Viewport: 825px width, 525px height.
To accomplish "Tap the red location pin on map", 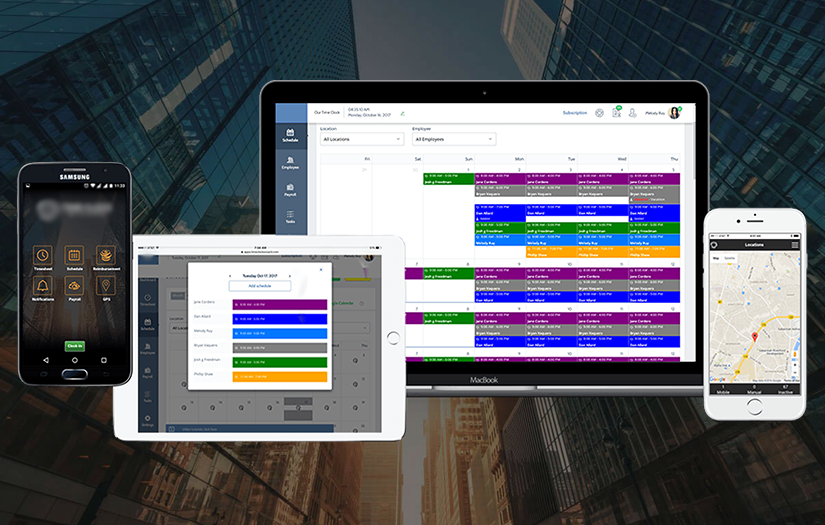I will (753, 338).
